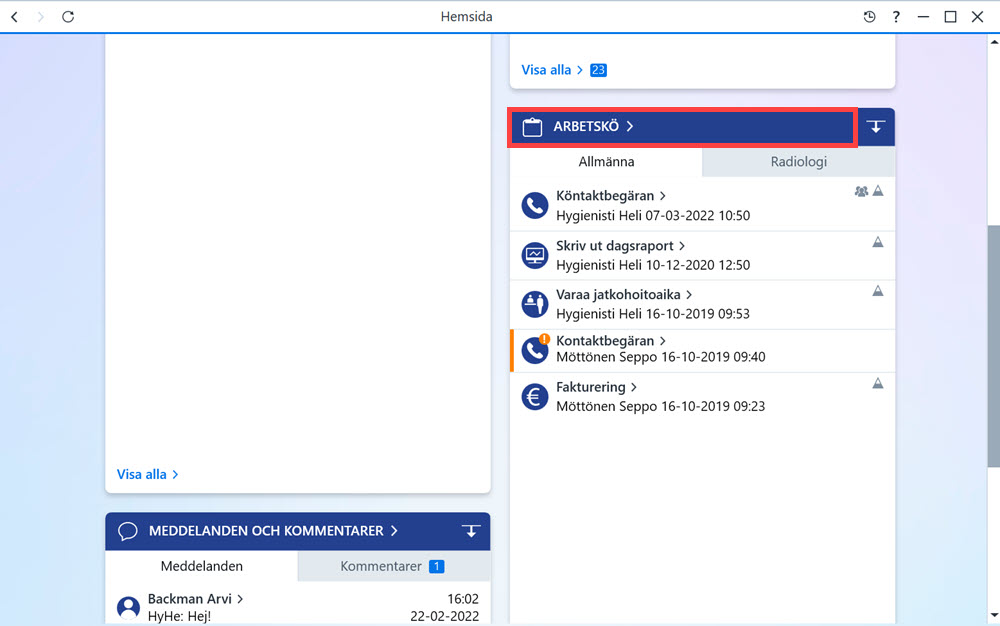Switch to the Radiologi tab

[798, 162]
